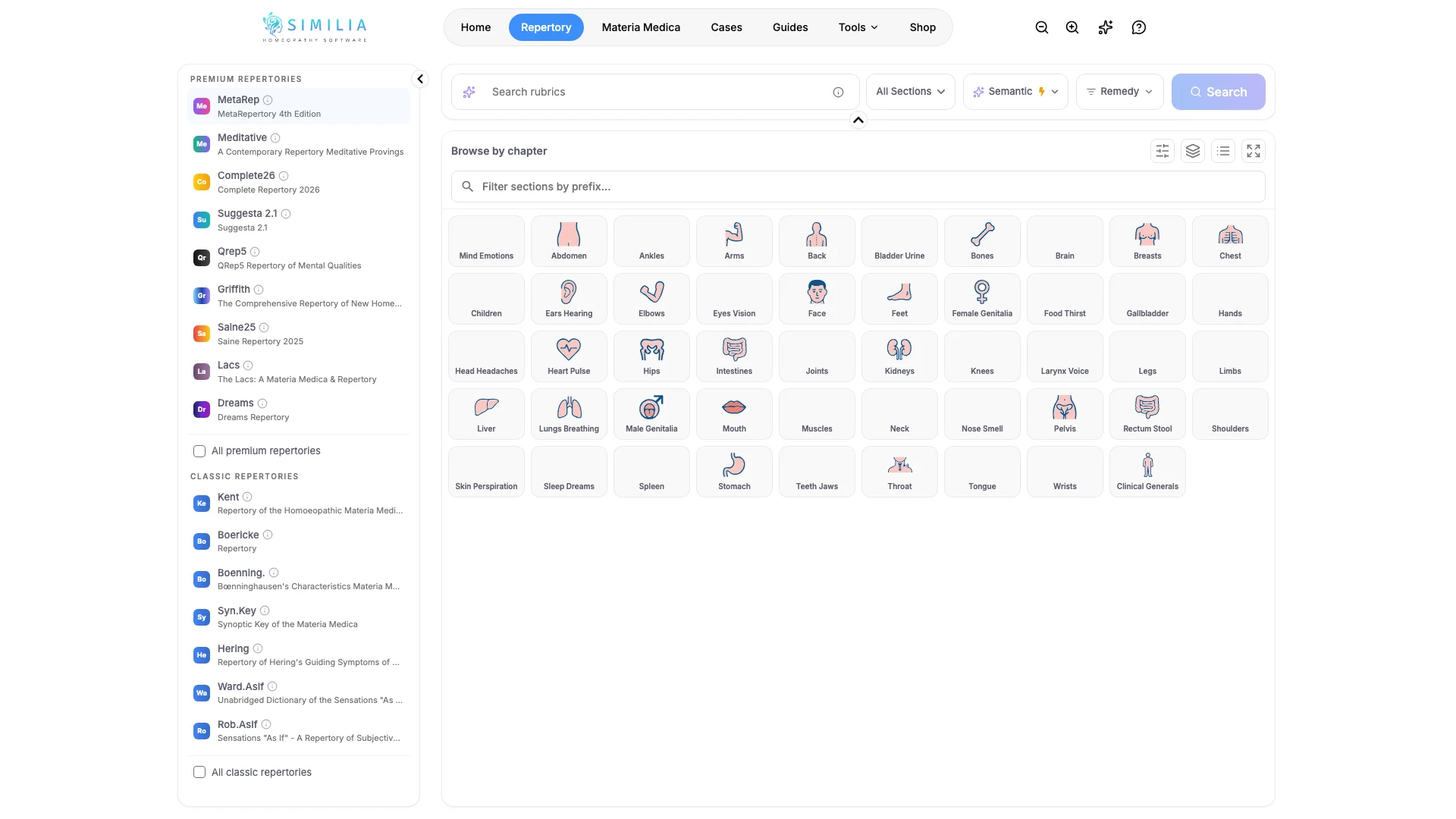The width and height of the screenshot is (1456, 819).
Task: Open the Elbows chapter
Action: 651,299
